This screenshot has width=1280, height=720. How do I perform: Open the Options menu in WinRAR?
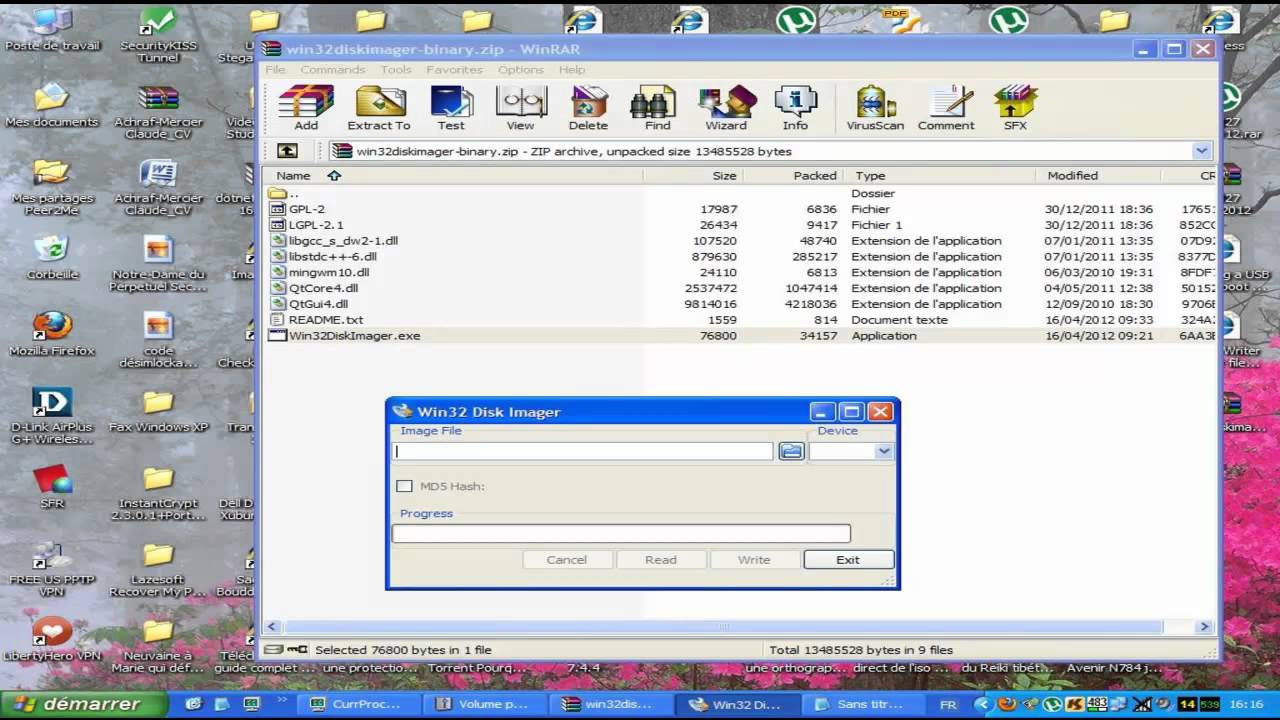[521, 70]
